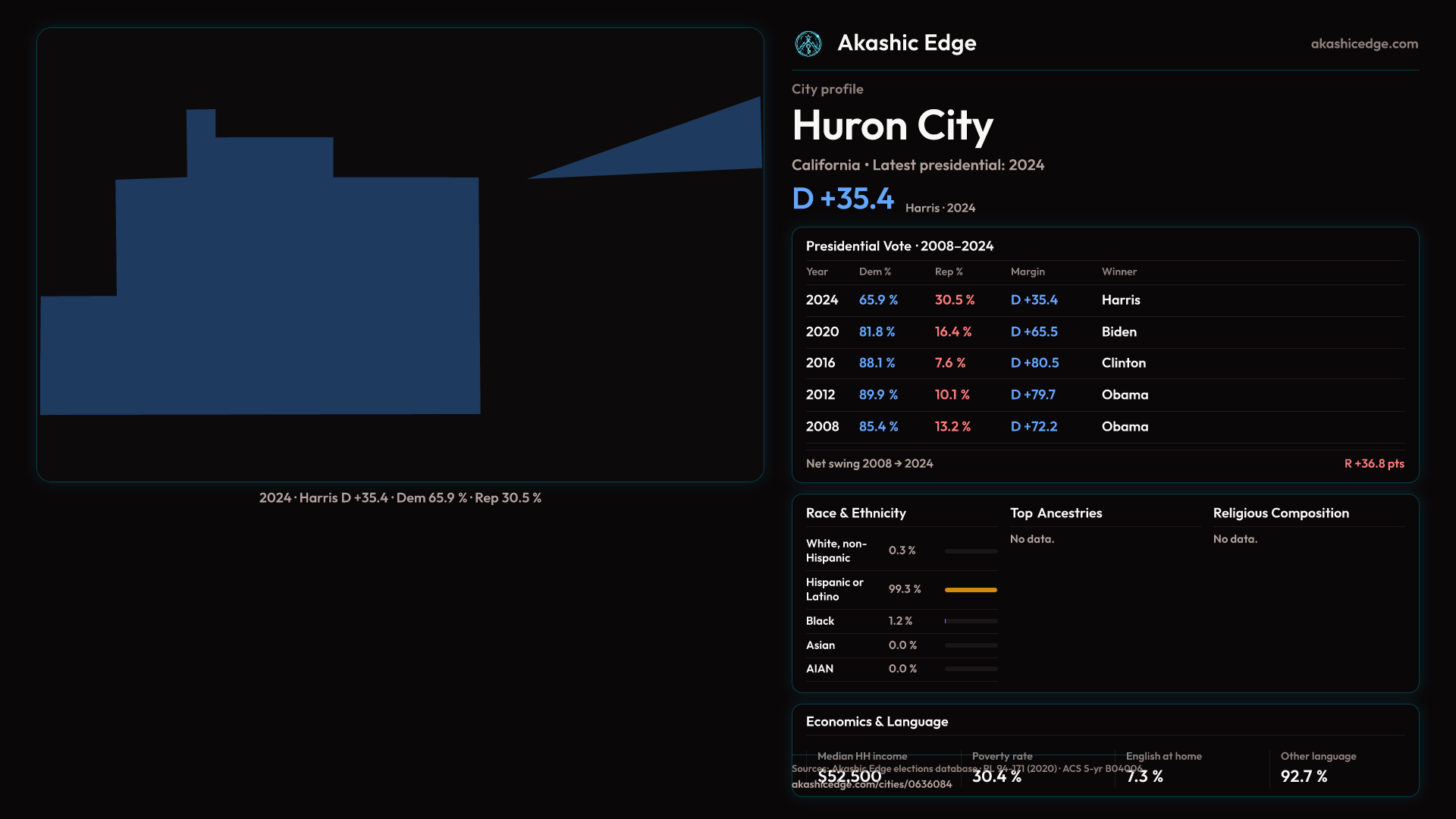Click the Median HH income $52,500 figure
Image resolution: width=1456 pixels, height=819 pixels.
tap(849, 777)
